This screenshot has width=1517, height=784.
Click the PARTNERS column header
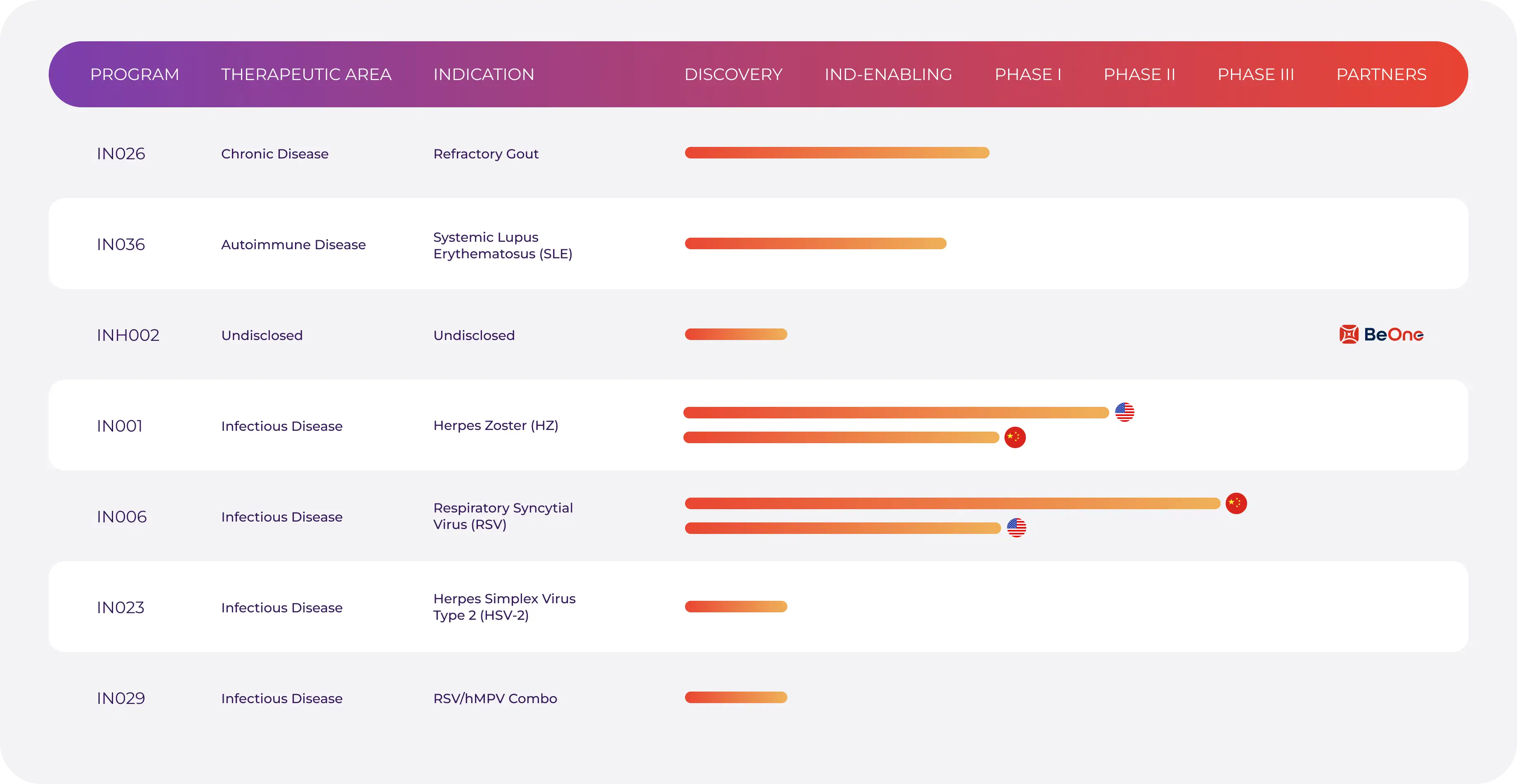tap(1381, 74)
